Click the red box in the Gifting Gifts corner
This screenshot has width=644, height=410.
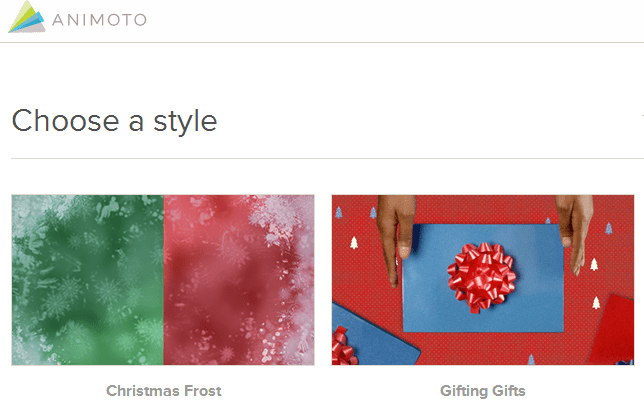tap(612, 330)
